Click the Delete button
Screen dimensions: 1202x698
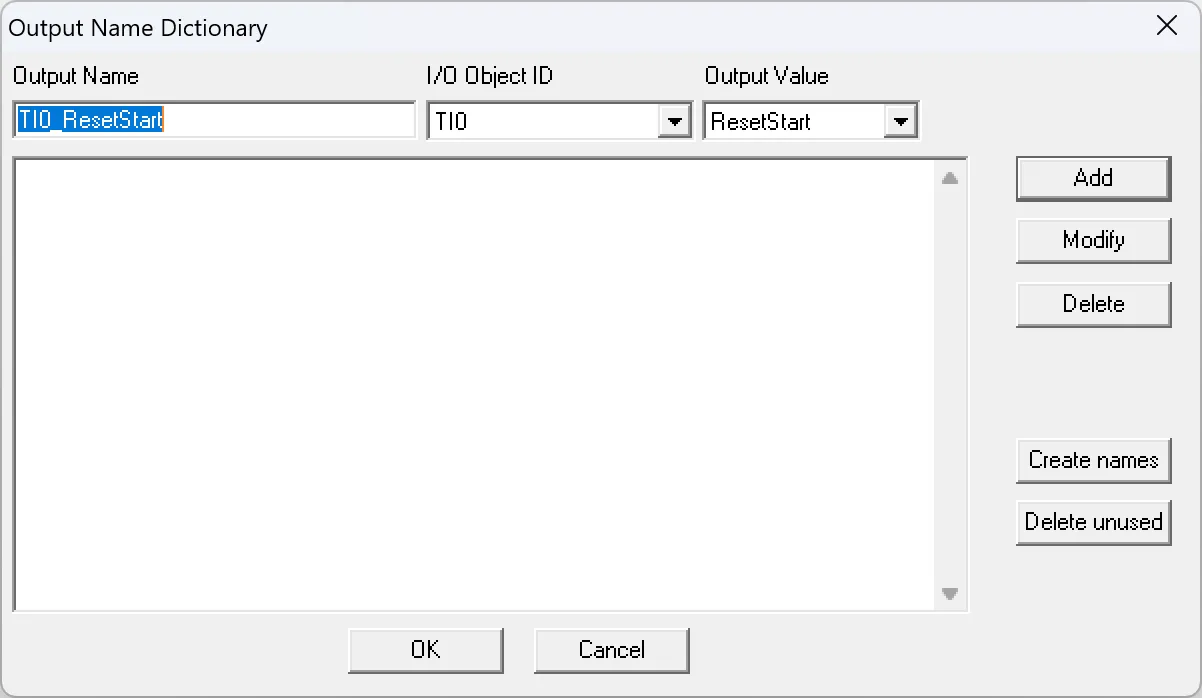click(1093, 304)
